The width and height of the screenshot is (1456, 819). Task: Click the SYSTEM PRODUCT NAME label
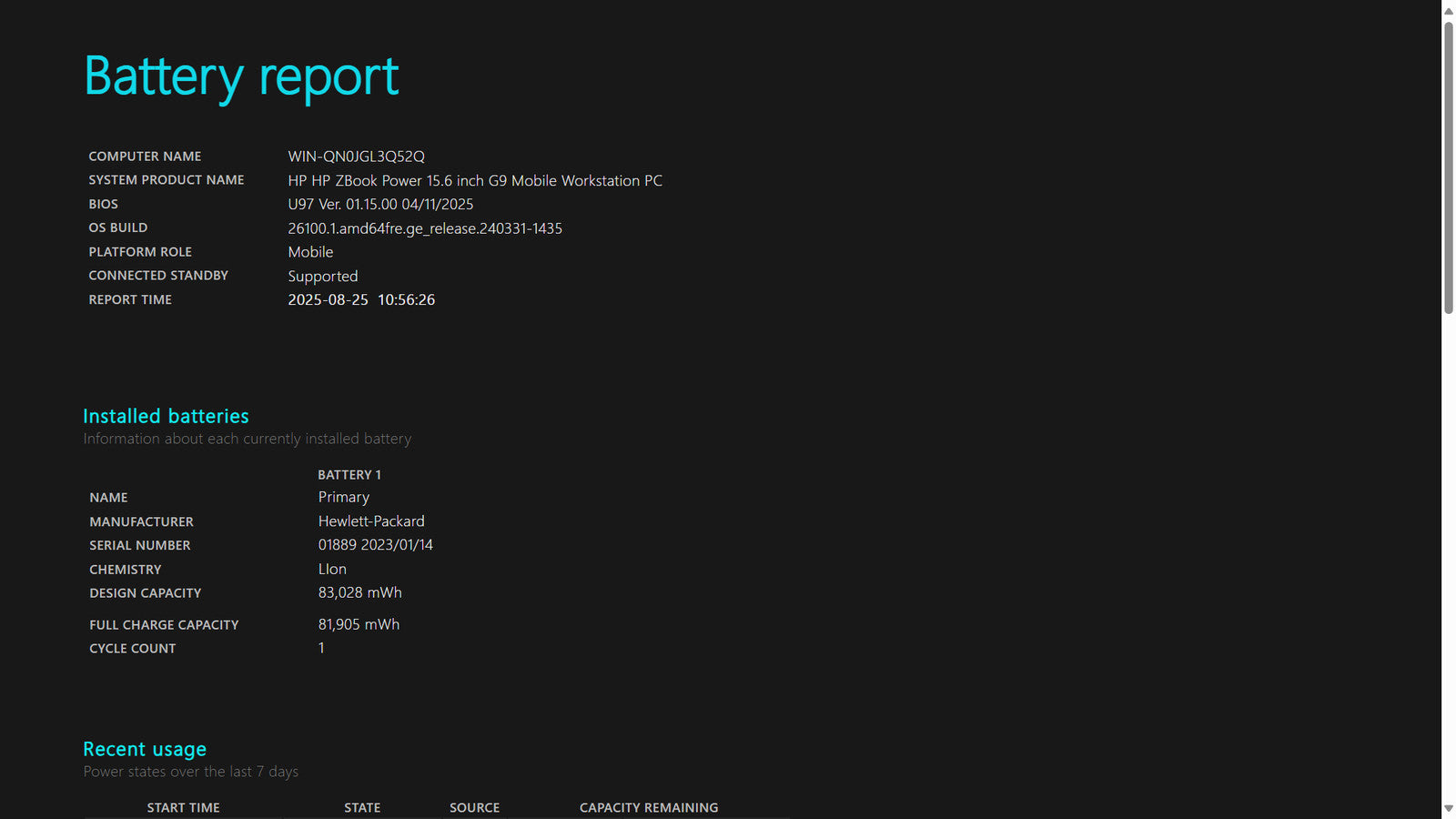pyautogui.click(x=167, y=180)
